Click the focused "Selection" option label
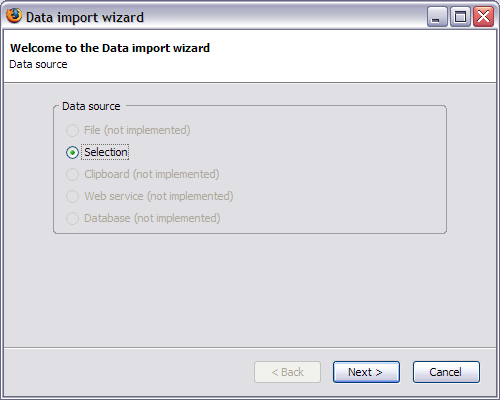Image resolution: width=500 pixels, height=400 pixels. pyautogui.click(x=105, y=152)
